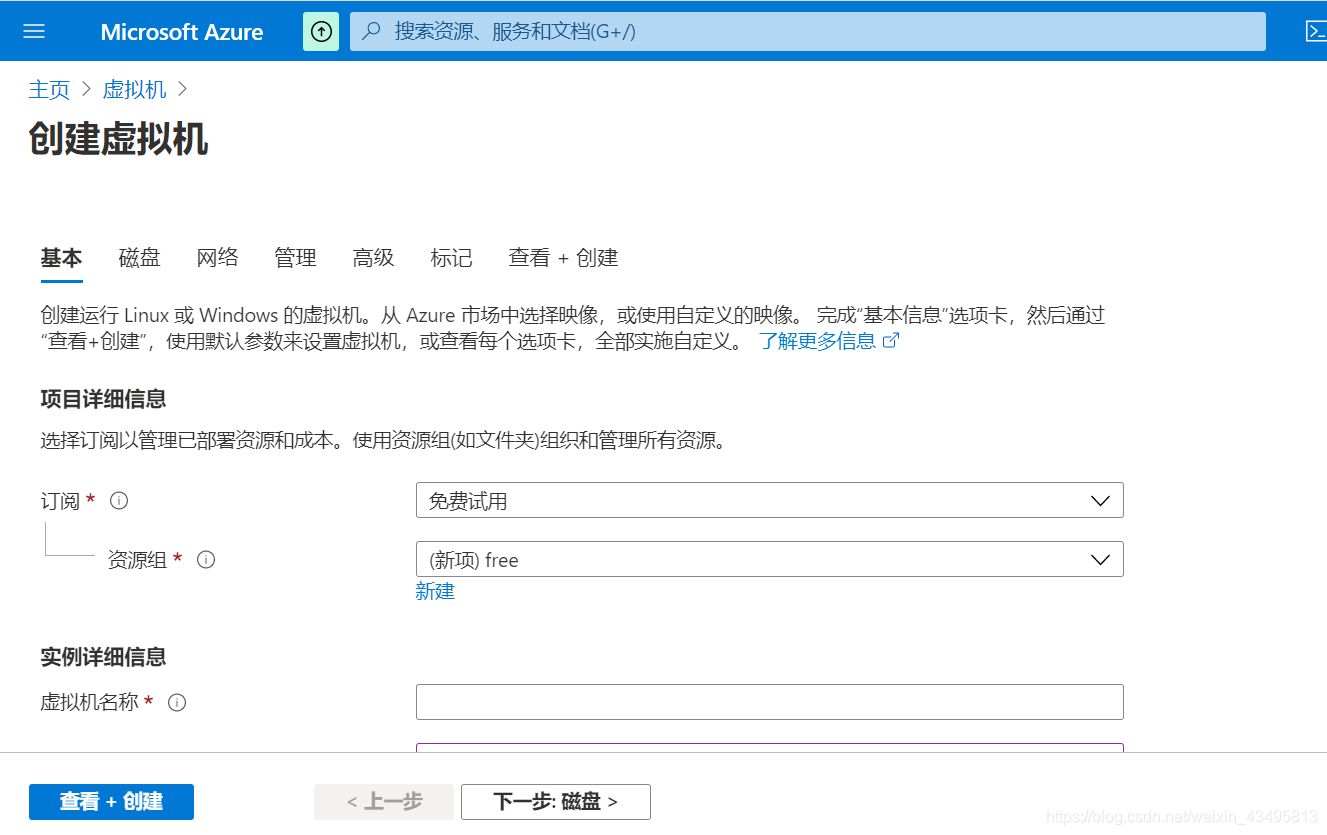Switch to the 网络 tab
This screenshot has width=1327, height=835.
click(217, 258)
